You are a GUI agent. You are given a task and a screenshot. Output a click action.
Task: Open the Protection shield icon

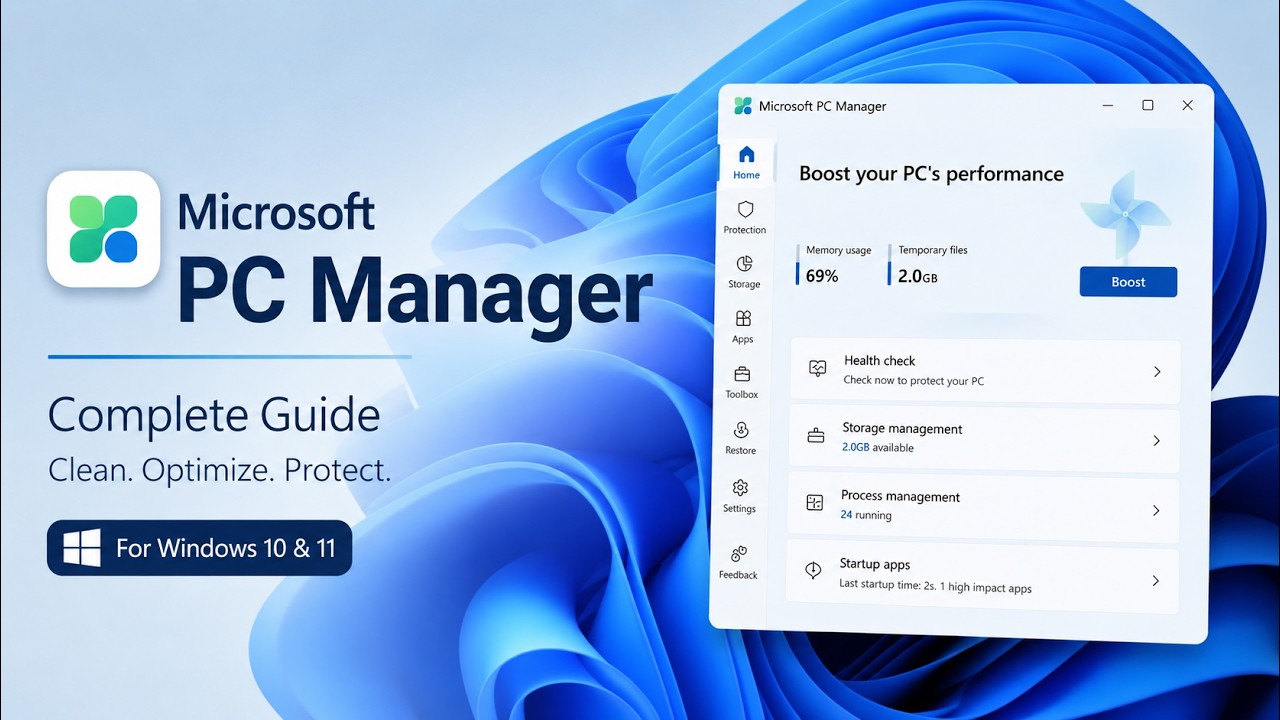(x=745, y=209)
